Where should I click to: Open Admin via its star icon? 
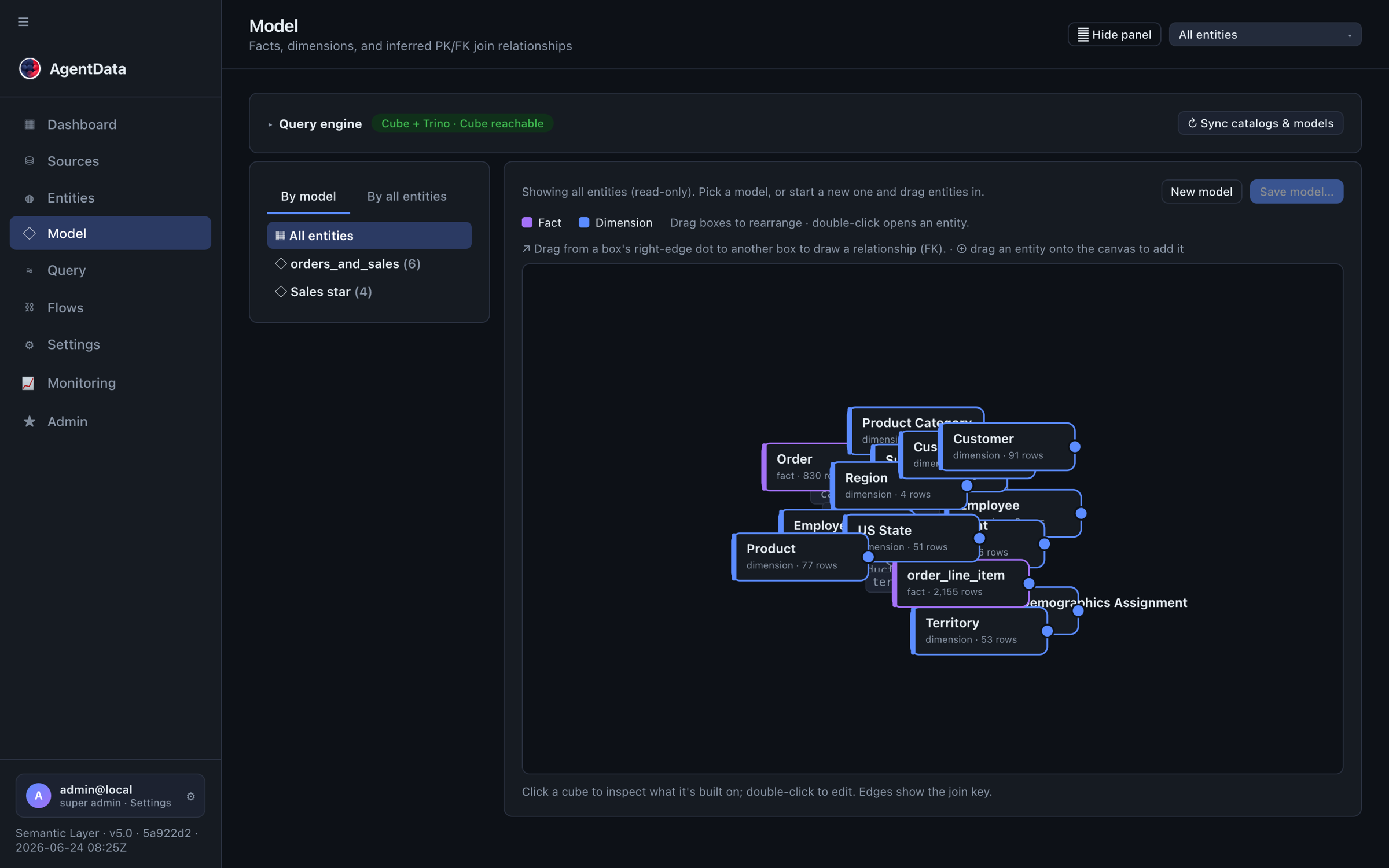30,421
